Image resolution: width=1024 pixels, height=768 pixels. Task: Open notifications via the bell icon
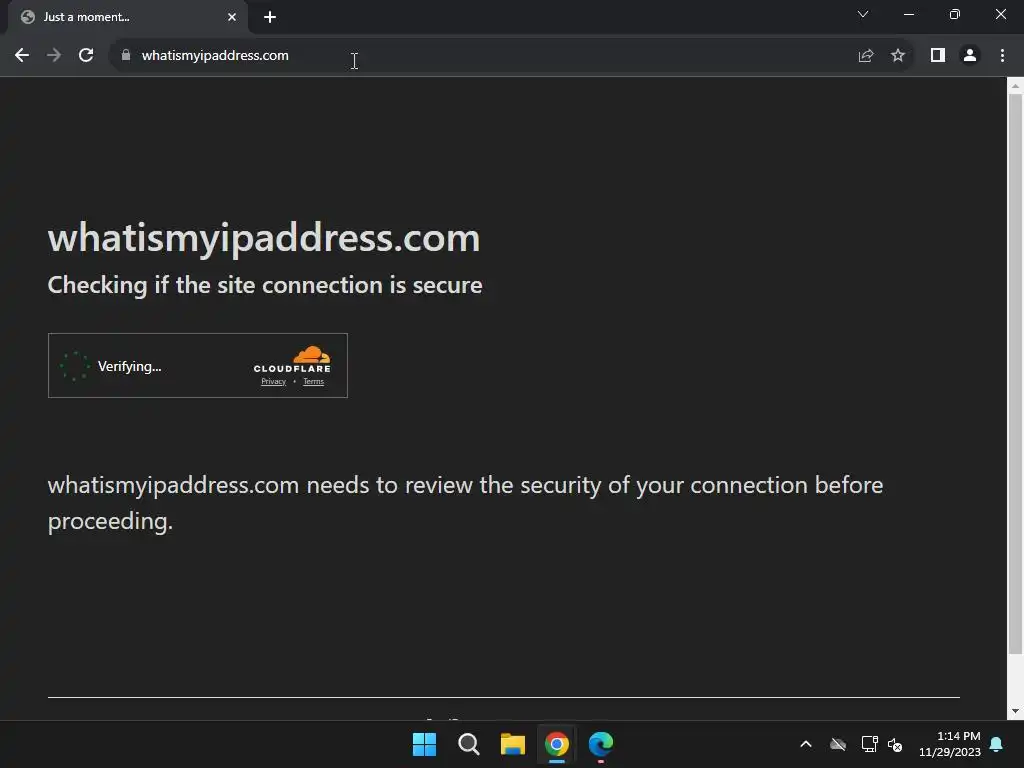pyautogui.click(x=997, y=744)
